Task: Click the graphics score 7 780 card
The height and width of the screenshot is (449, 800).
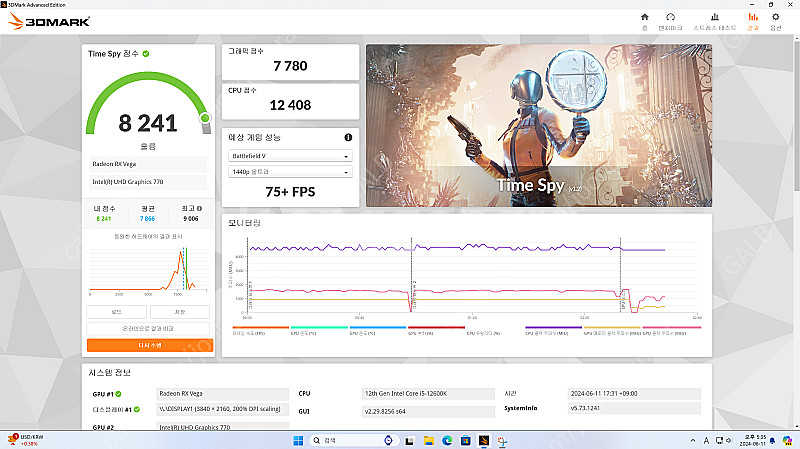Action: pos(290,62)
